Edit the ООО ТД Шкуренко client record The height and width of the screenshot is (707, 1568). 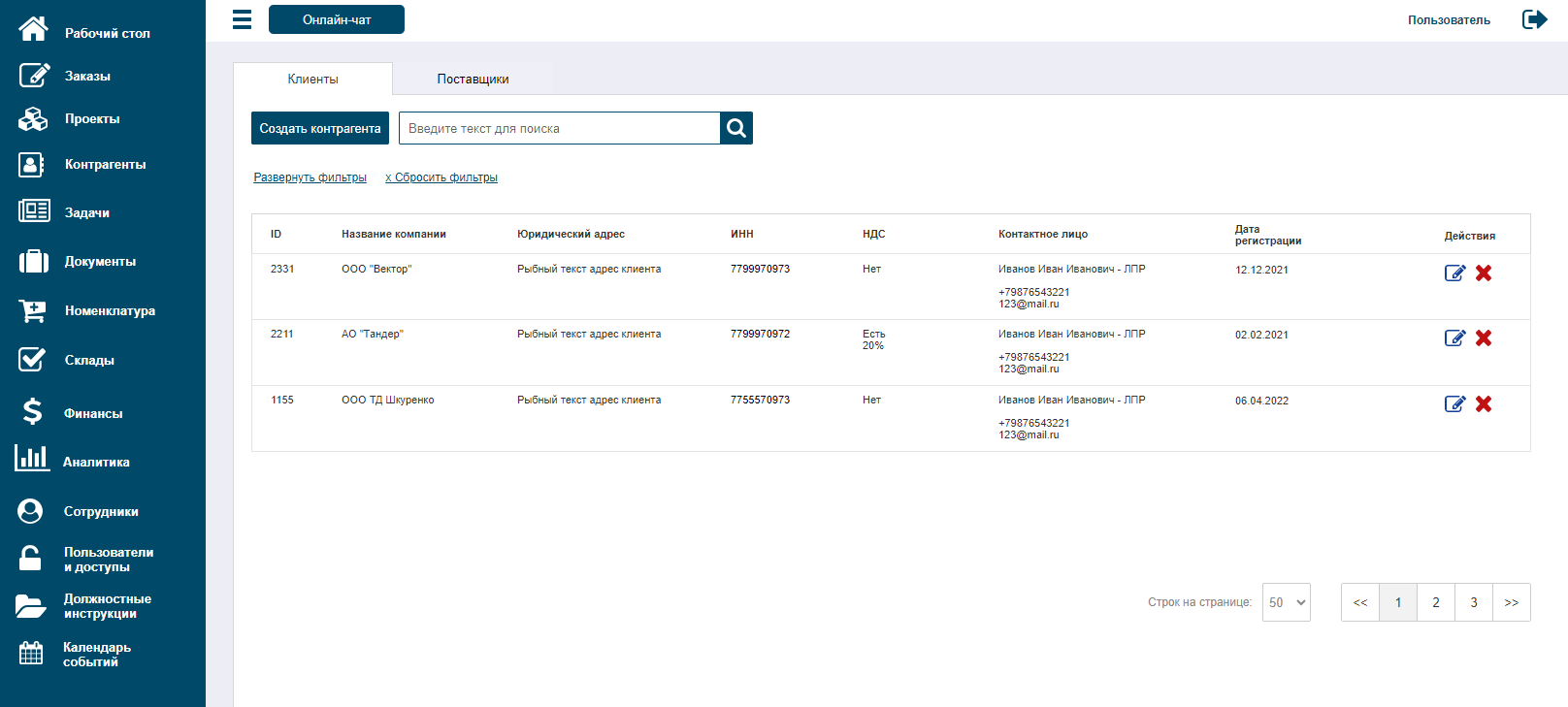(1454, 403)
